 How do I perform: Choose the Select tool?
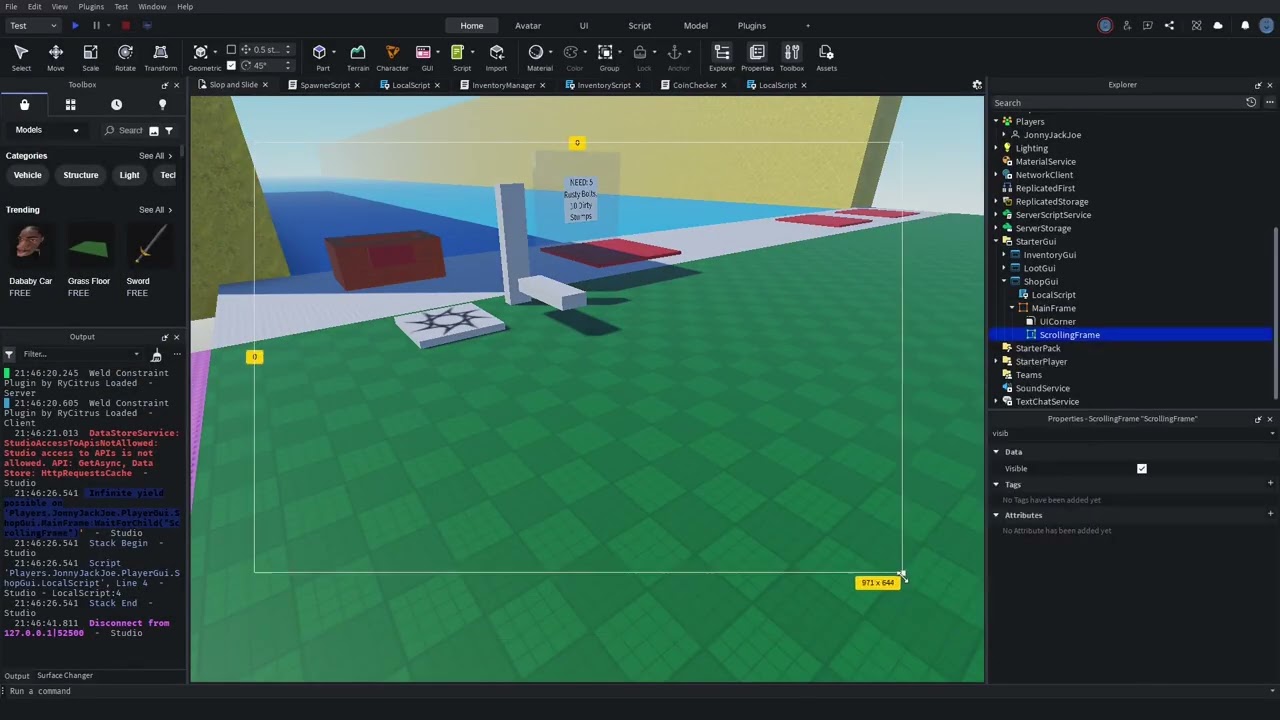(21, 58)
